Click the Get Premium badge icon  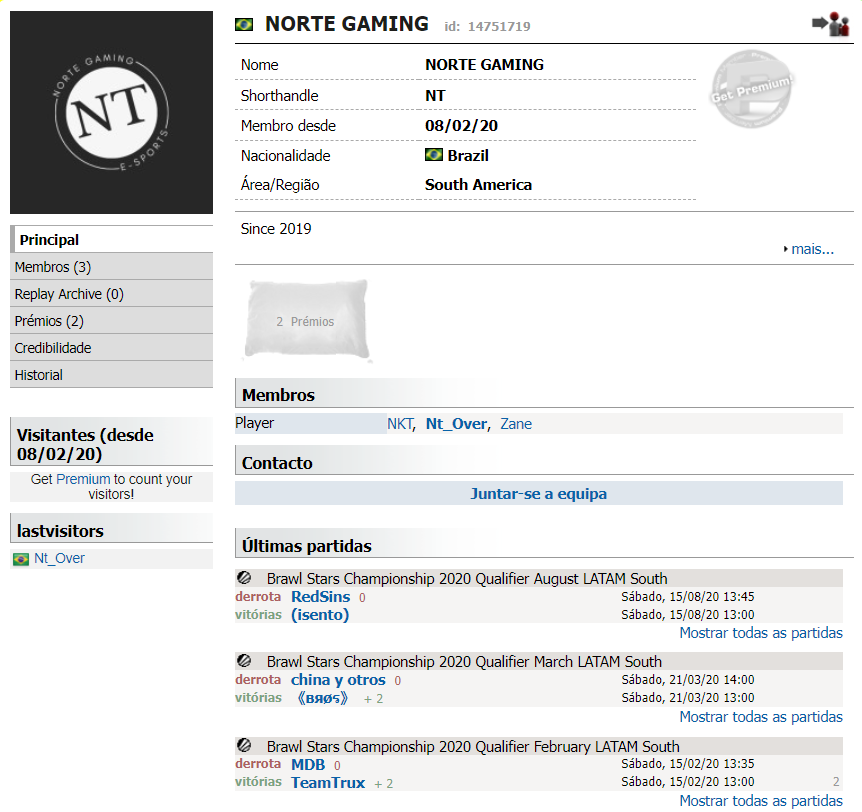coord(752,89)
